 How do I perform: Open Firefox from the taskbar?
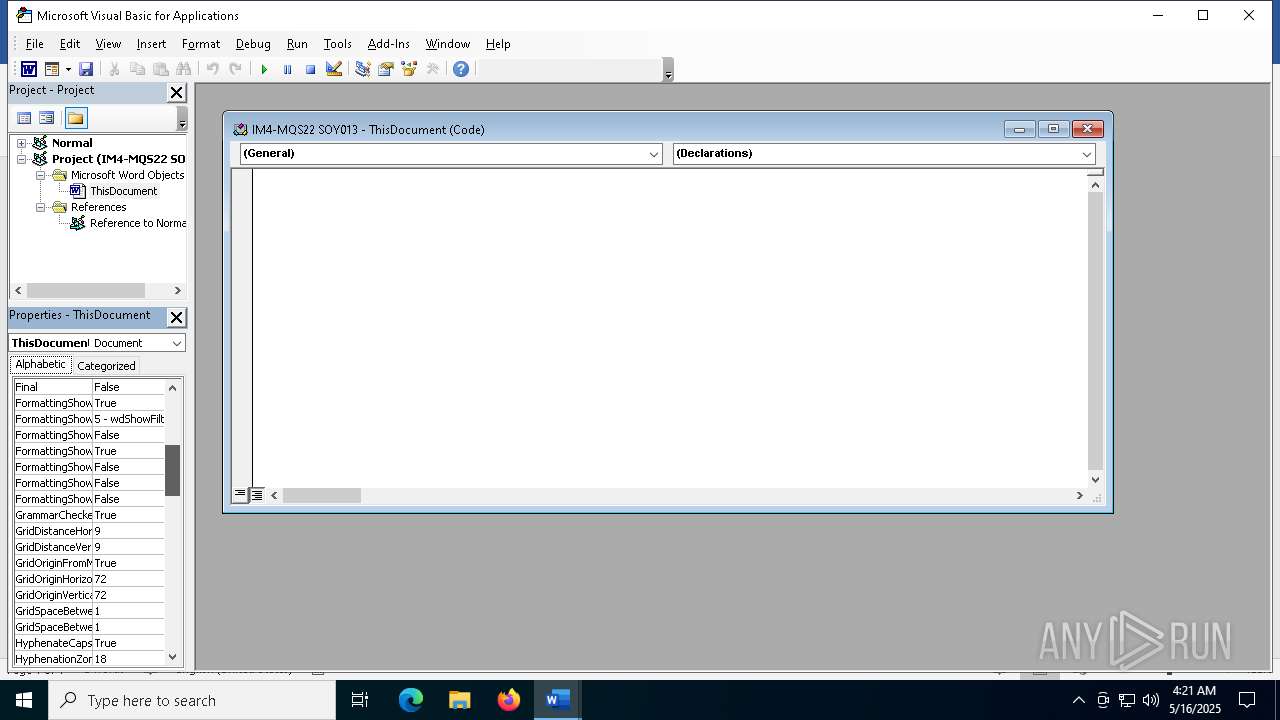509,701
